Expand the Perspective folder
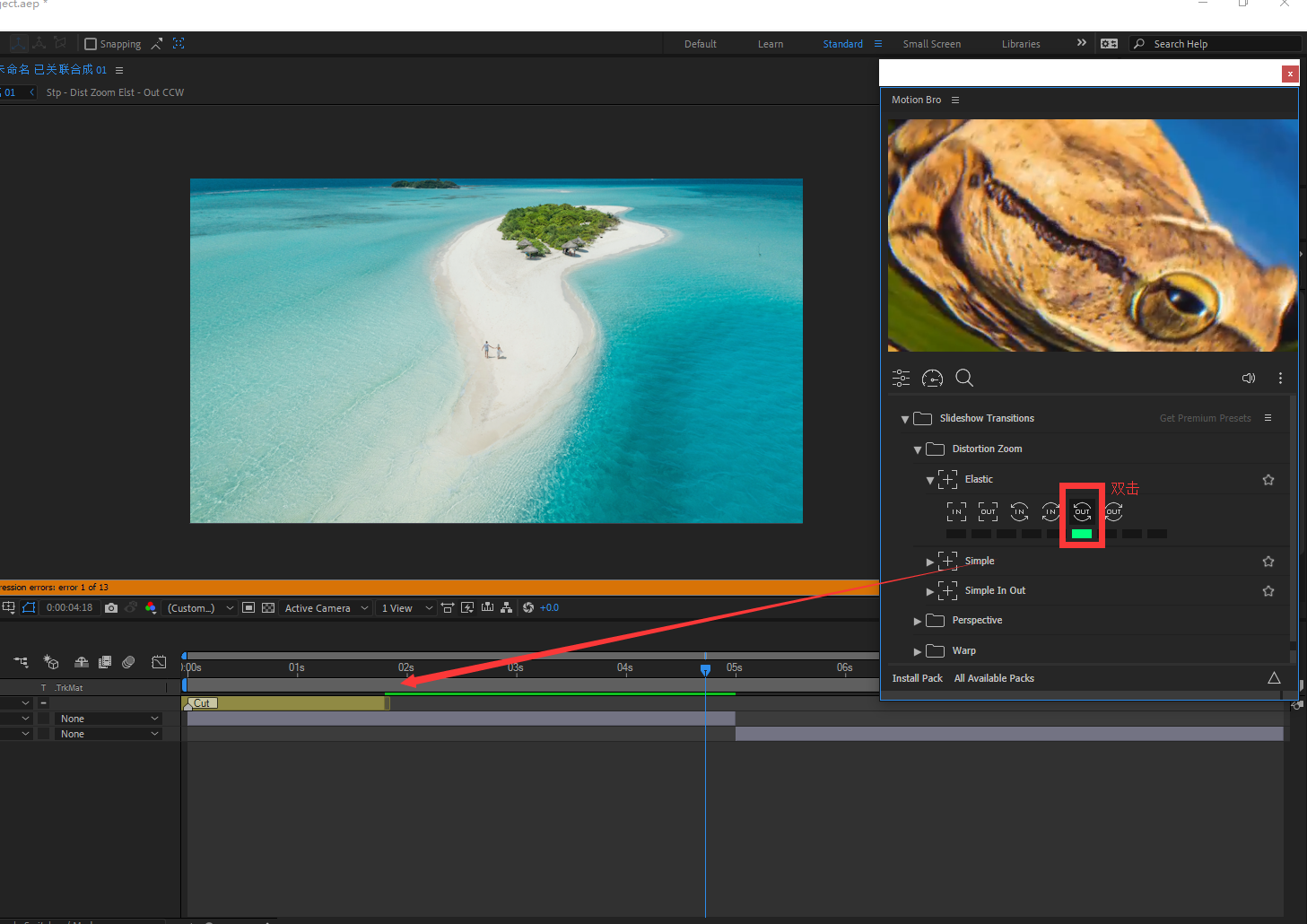This screenshot has height=924, width=1307. tap(918, 621)
